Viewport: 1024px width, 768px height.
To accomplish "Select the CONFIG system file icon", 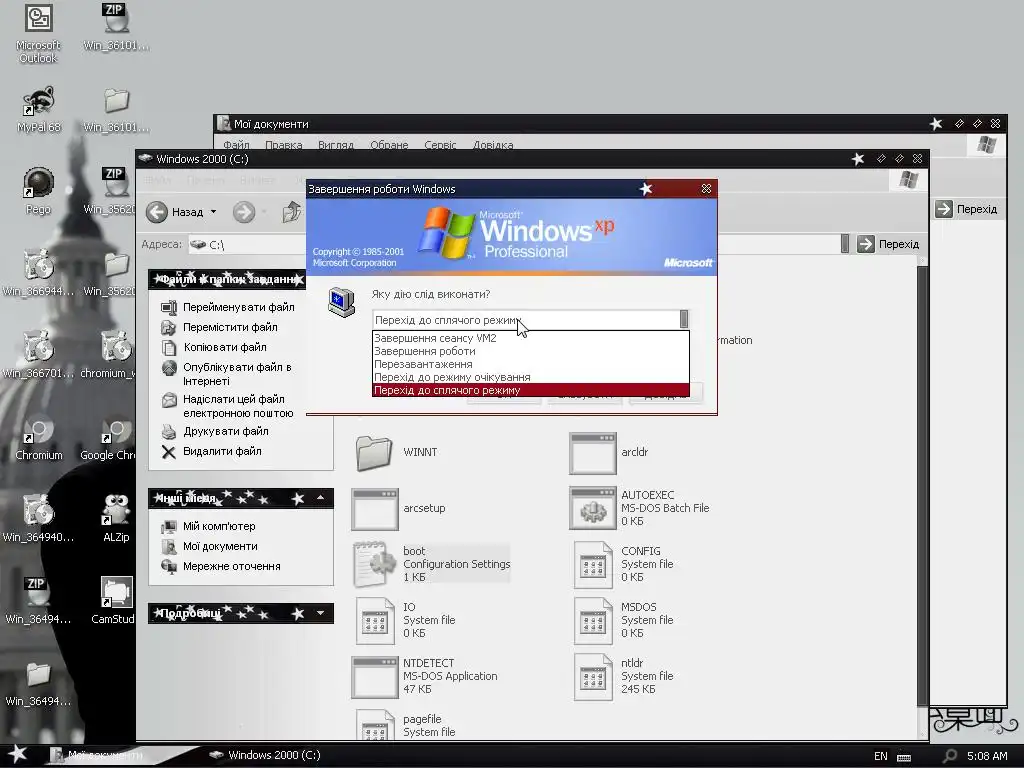I will [592, 564].
